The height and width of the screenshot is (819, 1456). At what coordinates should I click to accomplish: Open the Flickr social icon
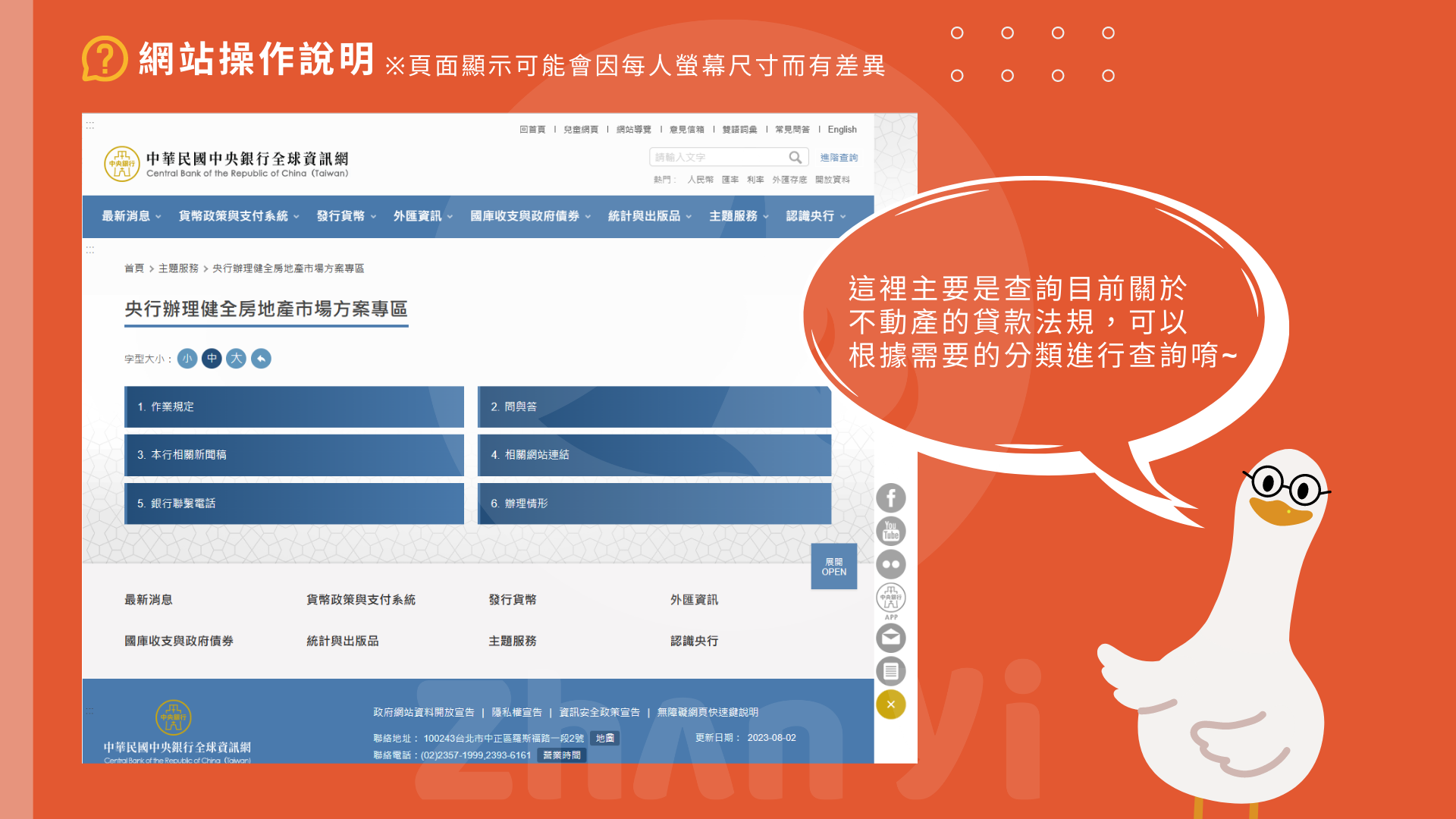[x=891, y=564]
